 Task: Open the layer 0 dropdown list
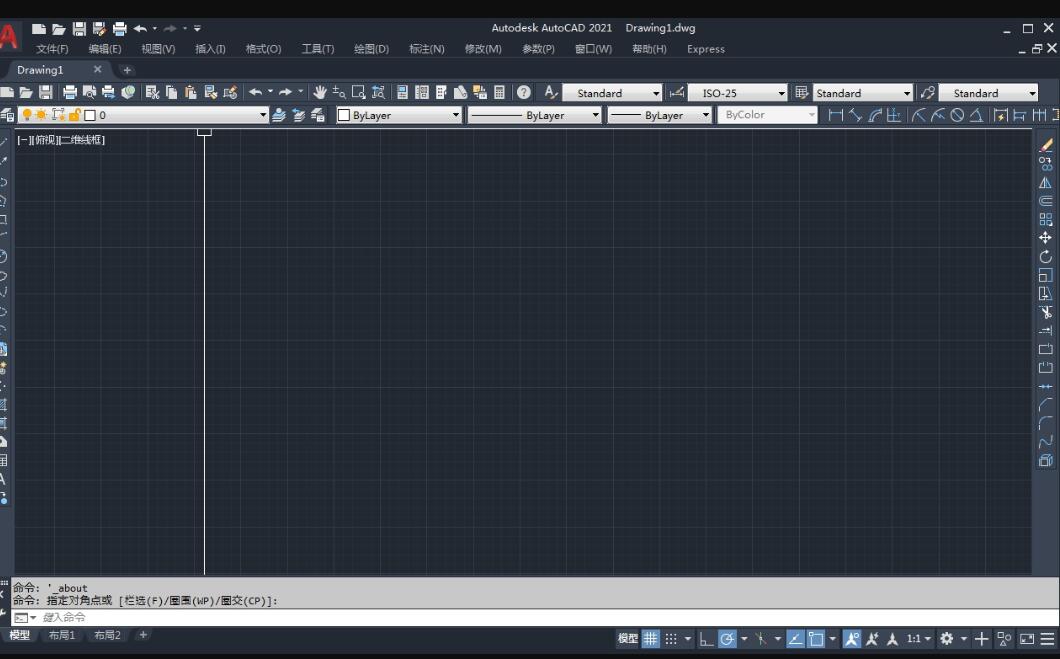tap(263, 115)
